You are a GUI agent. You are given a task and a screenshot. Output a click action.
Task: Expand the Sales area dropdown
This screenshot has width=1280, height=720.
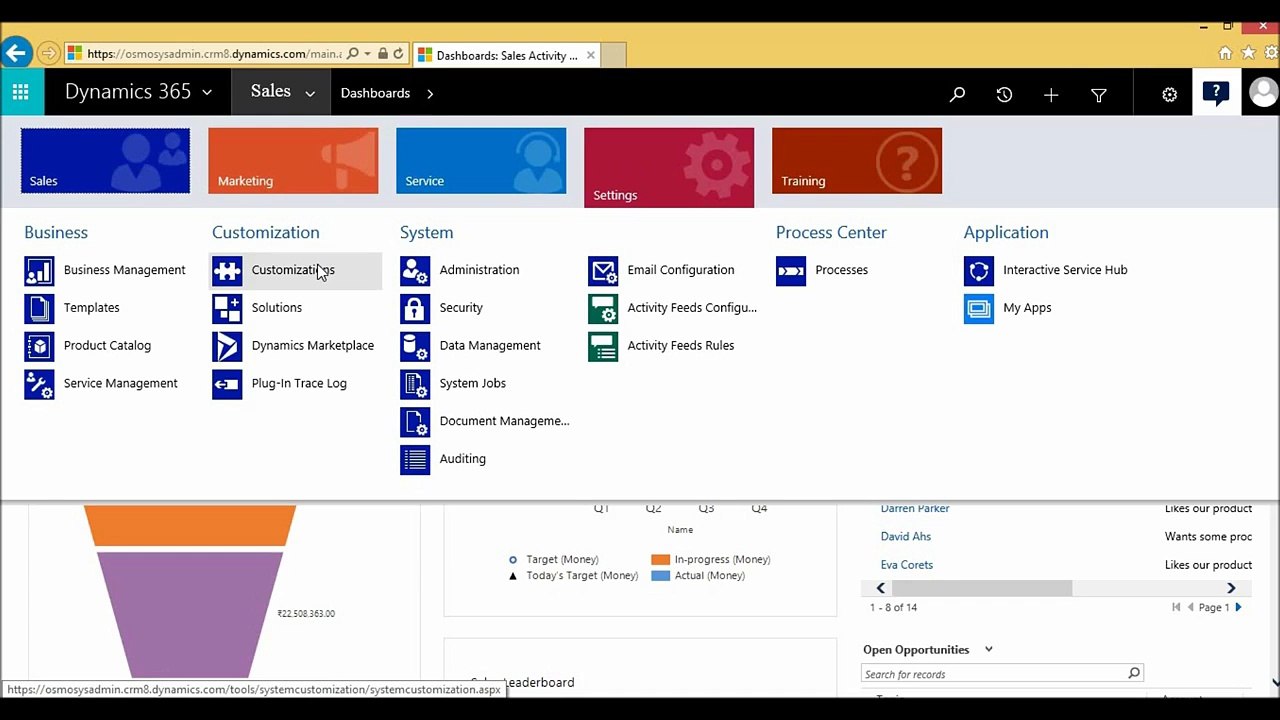(x=310, y=94)
